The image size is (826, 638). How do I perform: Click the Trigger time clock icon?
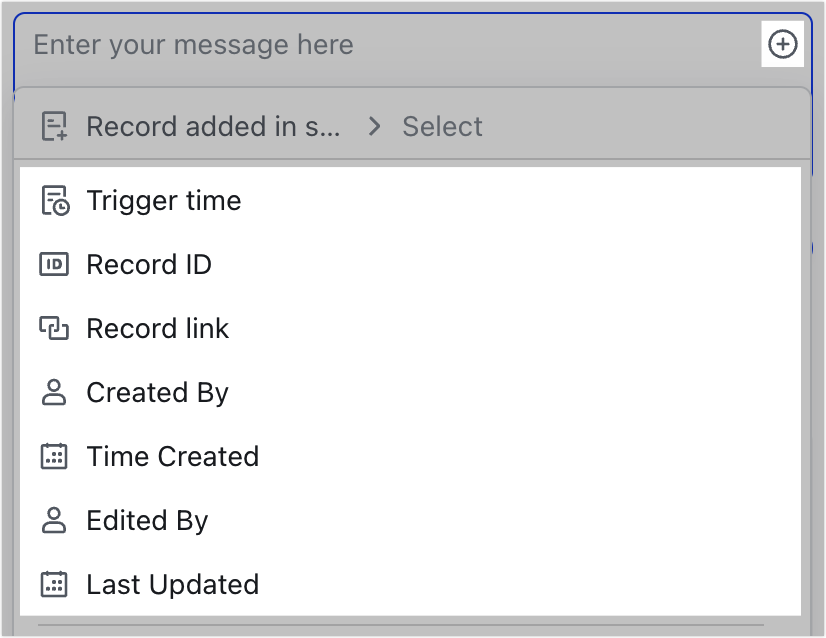(53, 200)
